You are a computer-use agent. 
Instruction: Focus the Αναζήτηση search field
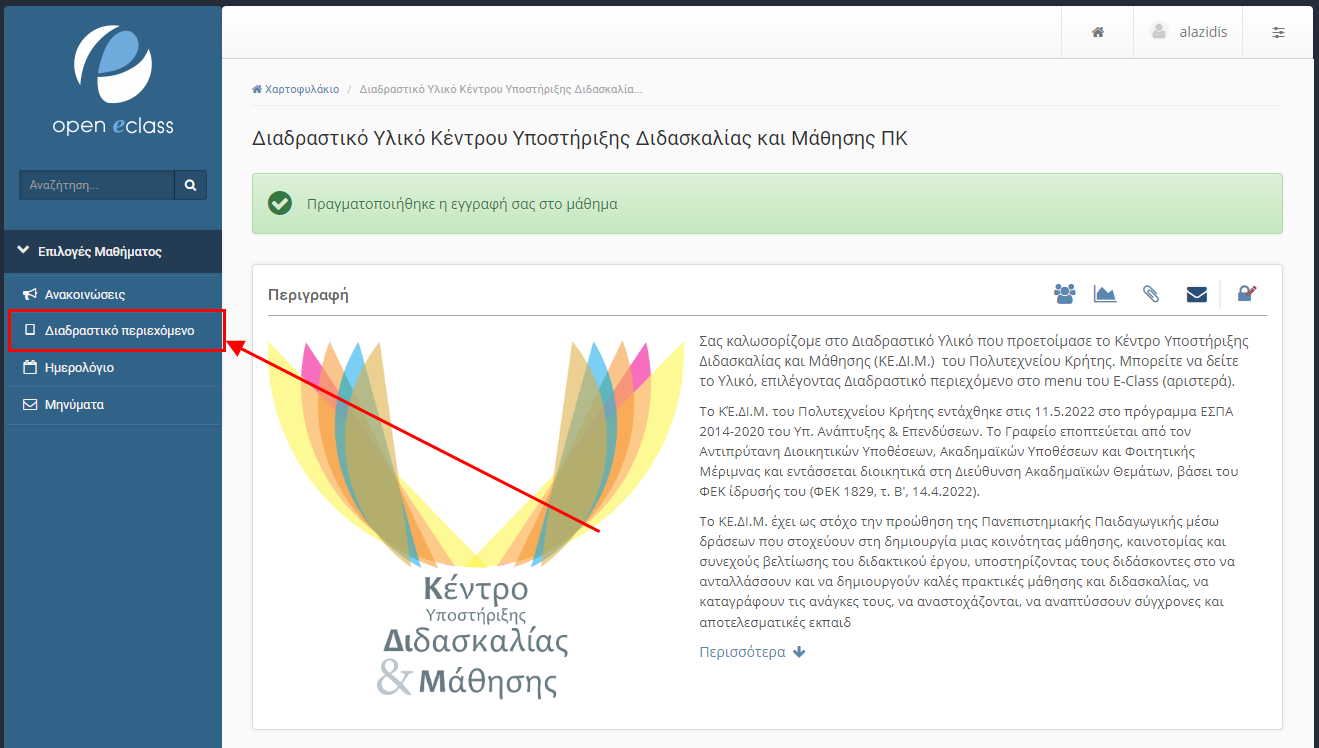97,185
